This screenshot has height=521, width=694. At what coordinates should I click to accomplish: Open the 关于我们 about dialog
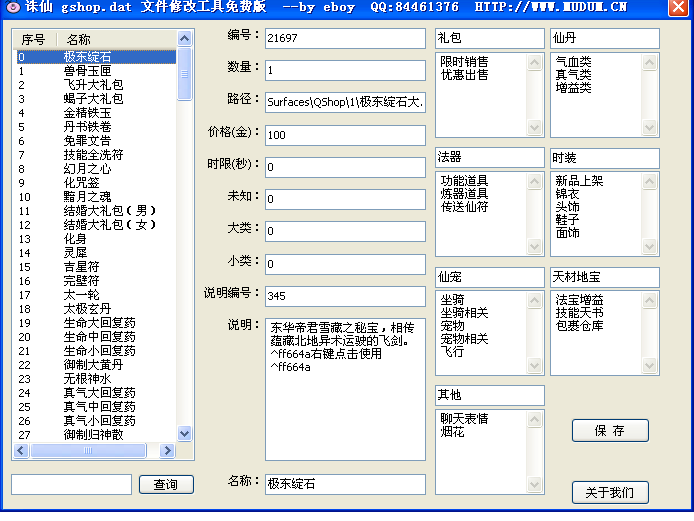click(610, 492)
